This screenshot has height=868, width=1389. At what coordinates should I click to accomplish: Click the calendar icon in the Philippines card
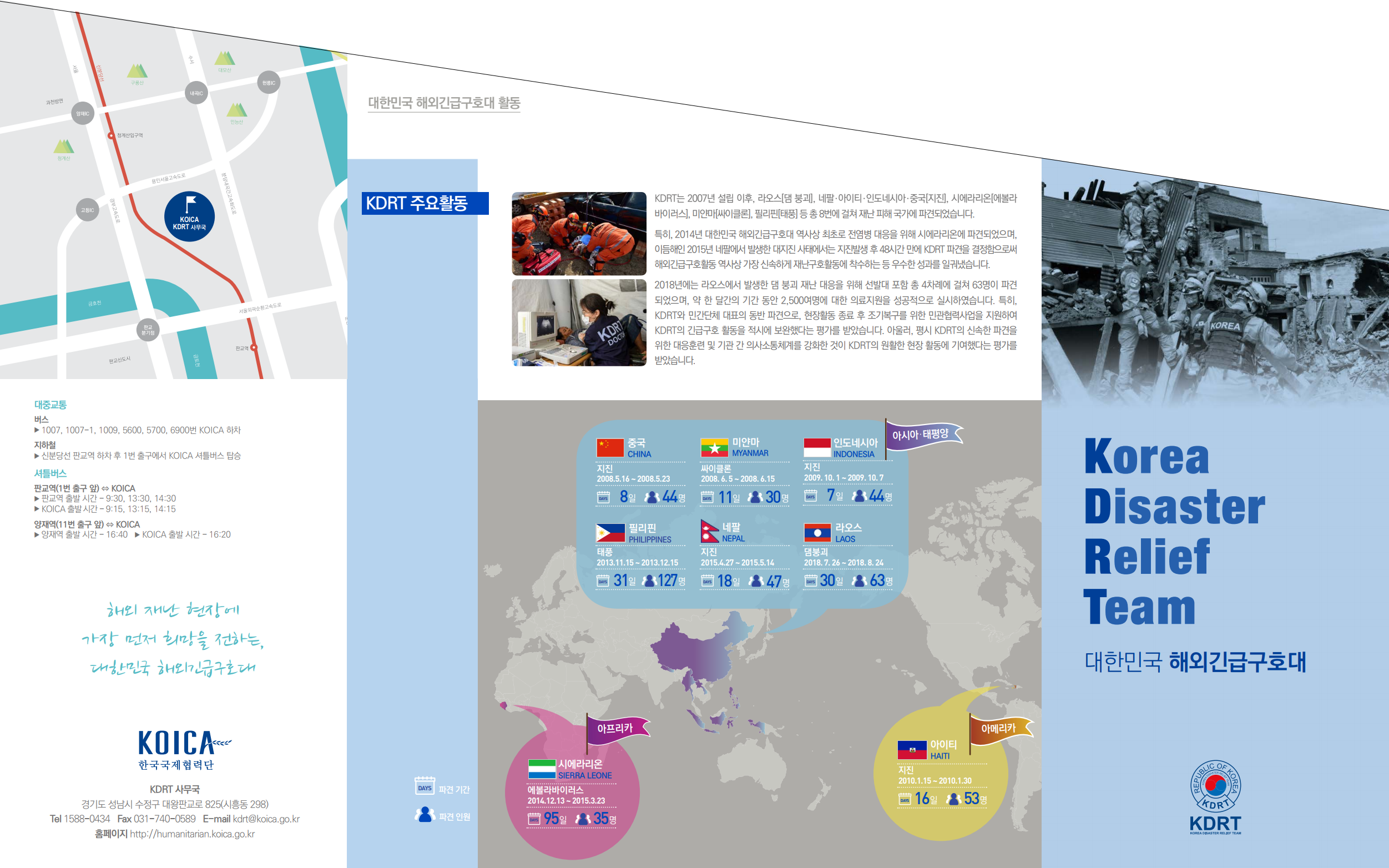click(x=603, y=581)
